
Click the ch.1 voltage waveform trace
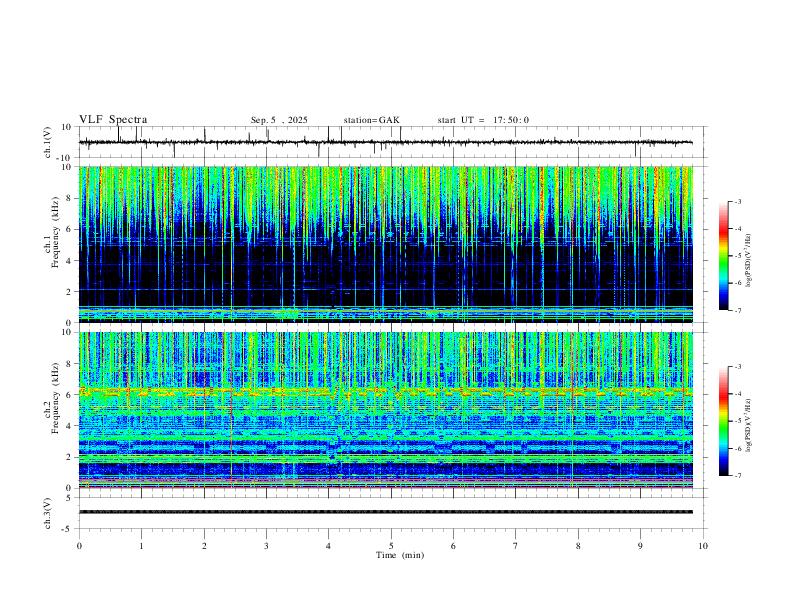(x=385, y=142)
